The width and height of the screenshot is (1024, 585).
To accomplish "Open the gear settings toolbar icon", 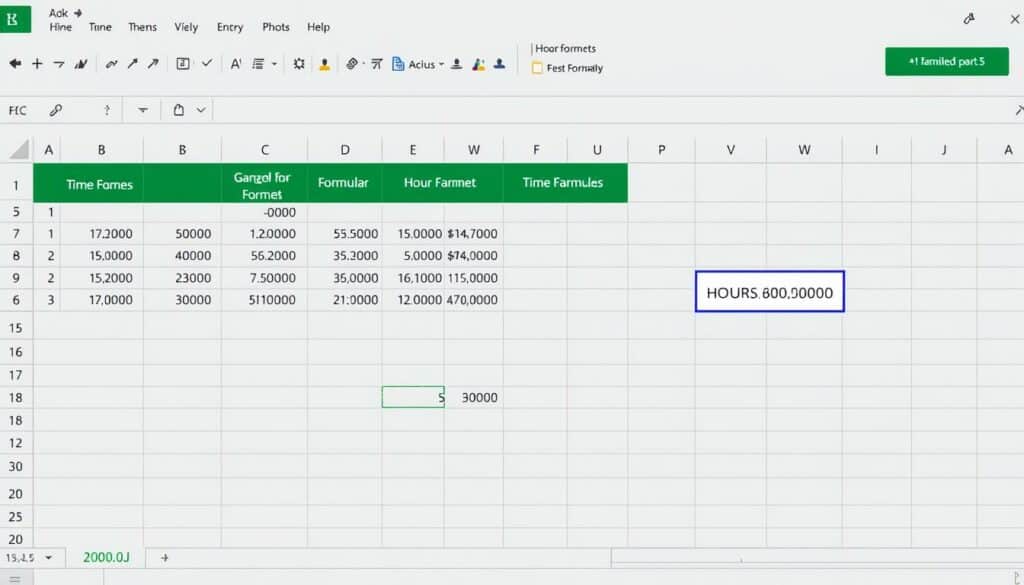I will click(298, 63).
